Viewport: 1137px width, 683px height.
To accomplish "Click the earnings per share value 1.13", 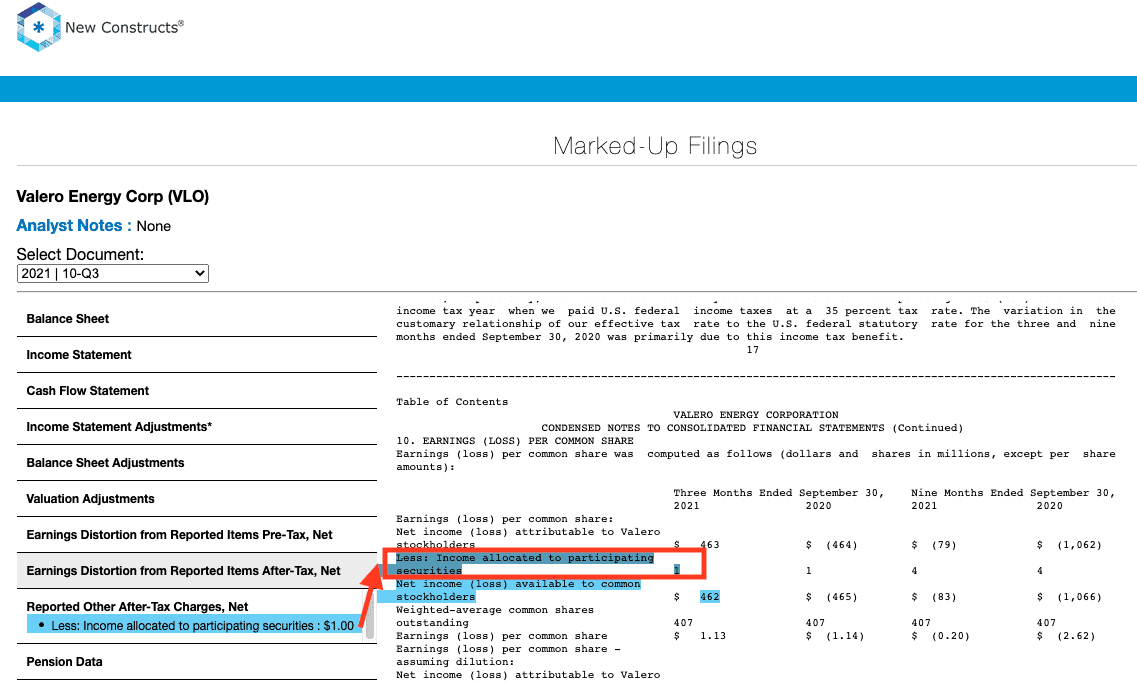I will tap(713, 636).
